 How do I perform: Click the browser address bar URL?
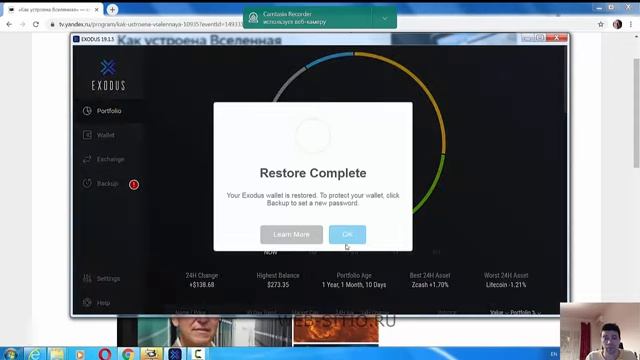point(151,24)
